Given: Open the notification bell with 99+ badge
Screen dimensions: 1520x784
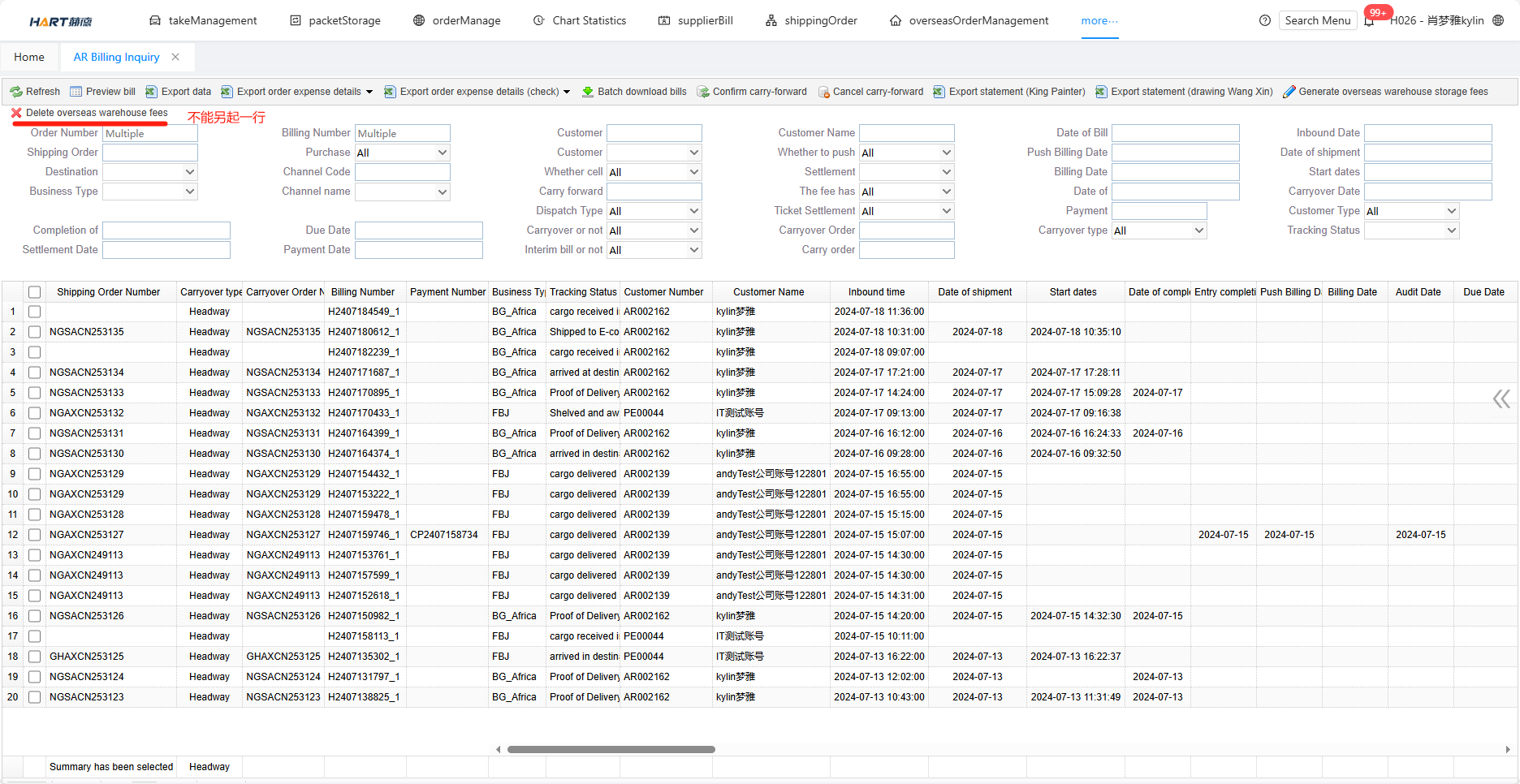Looking at the screenshot, I should tap(1370, 20).
